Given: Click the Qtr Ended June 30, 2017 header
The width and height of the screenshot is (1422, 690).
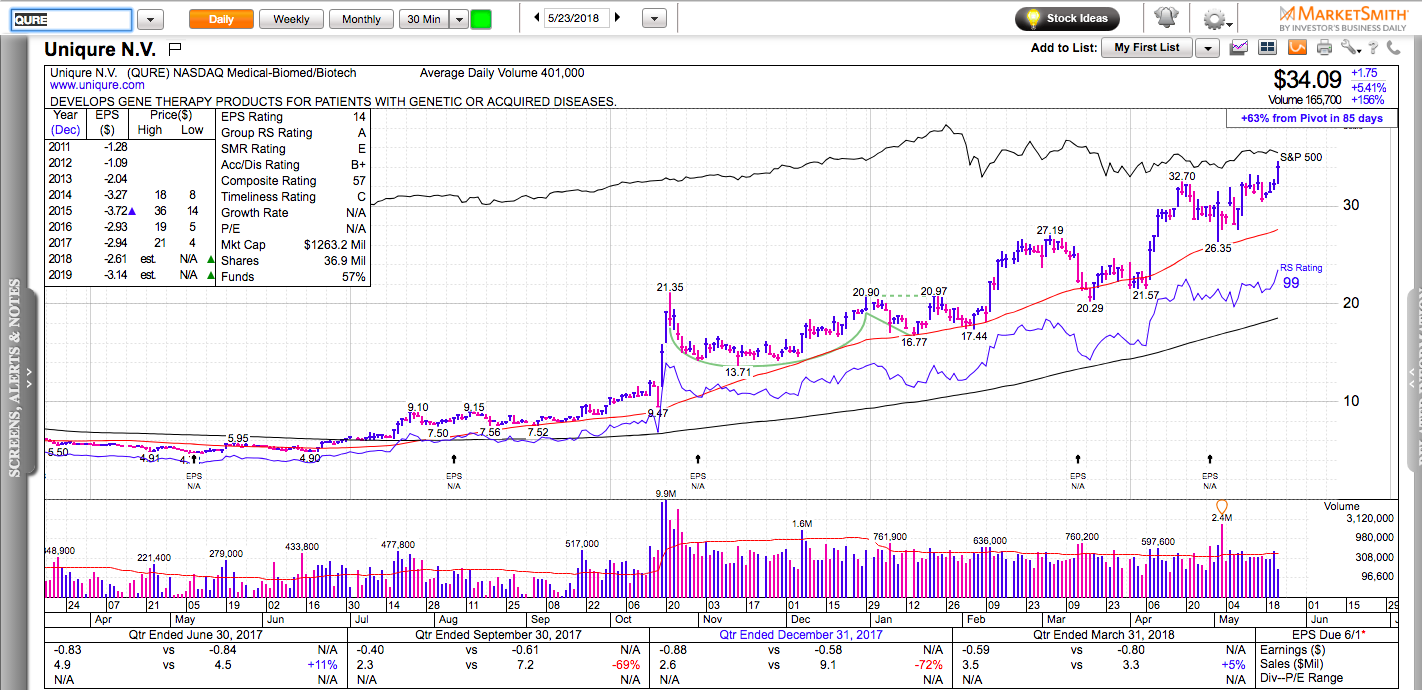Looking at the screenshot, I should (x=193, y=634).
